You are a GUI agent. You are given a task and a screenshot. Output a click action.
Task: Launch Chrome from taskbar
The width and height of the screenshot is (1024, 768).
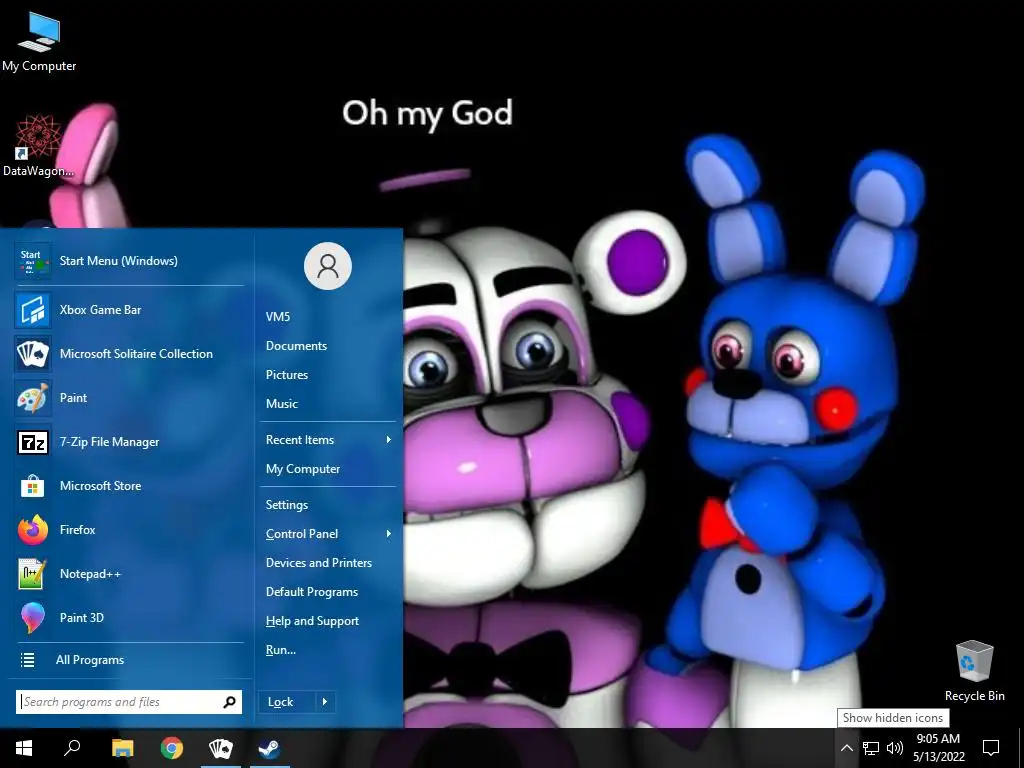pyautogui.click(x=172, y=748)
